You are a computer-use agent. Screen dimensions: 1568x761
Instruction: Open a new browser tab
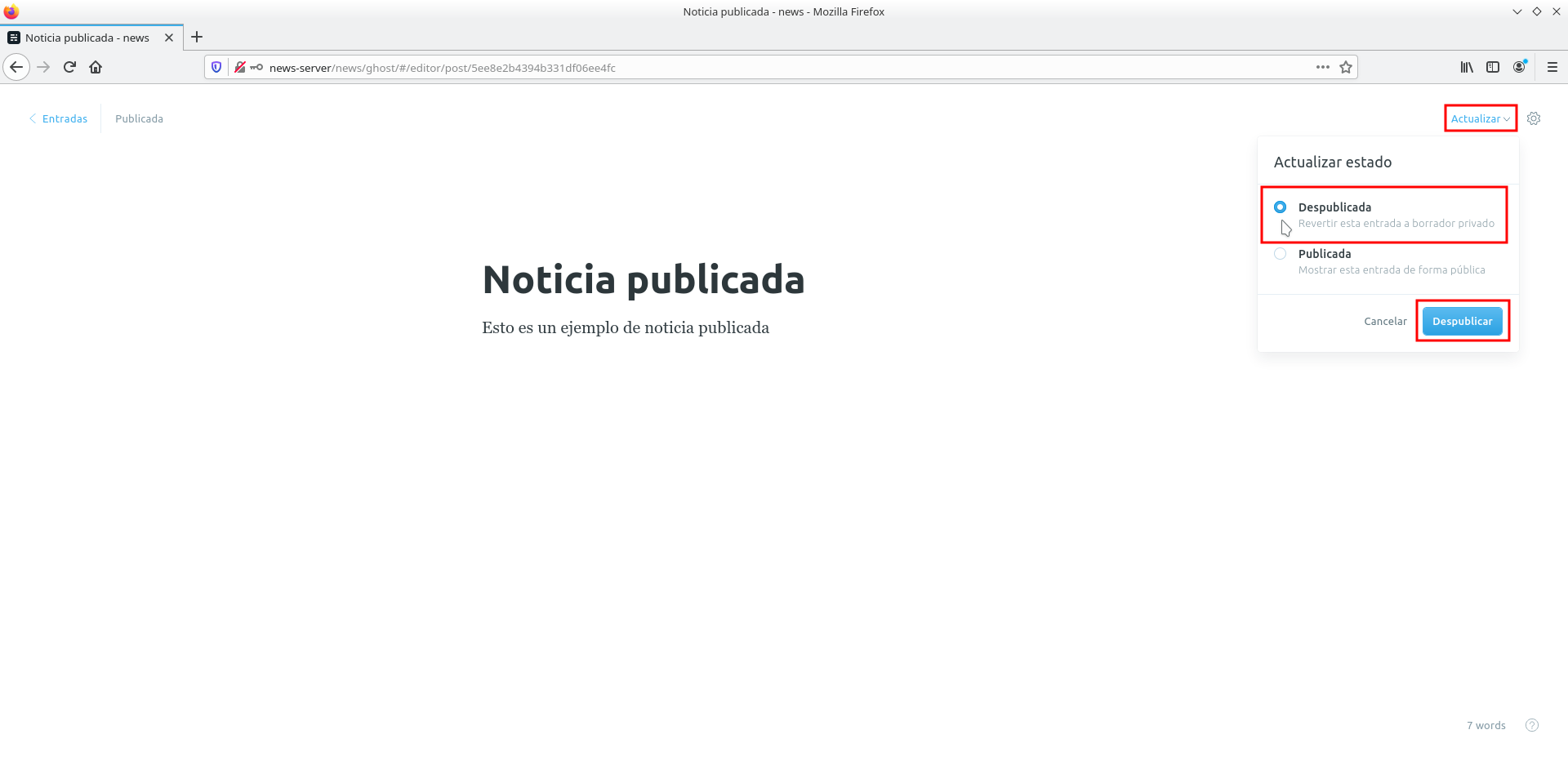[197, 38]
